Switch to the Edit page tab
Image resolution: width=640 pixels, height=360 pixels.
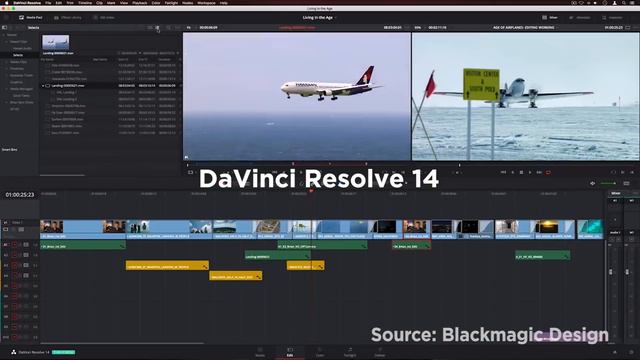click(290, 352)
